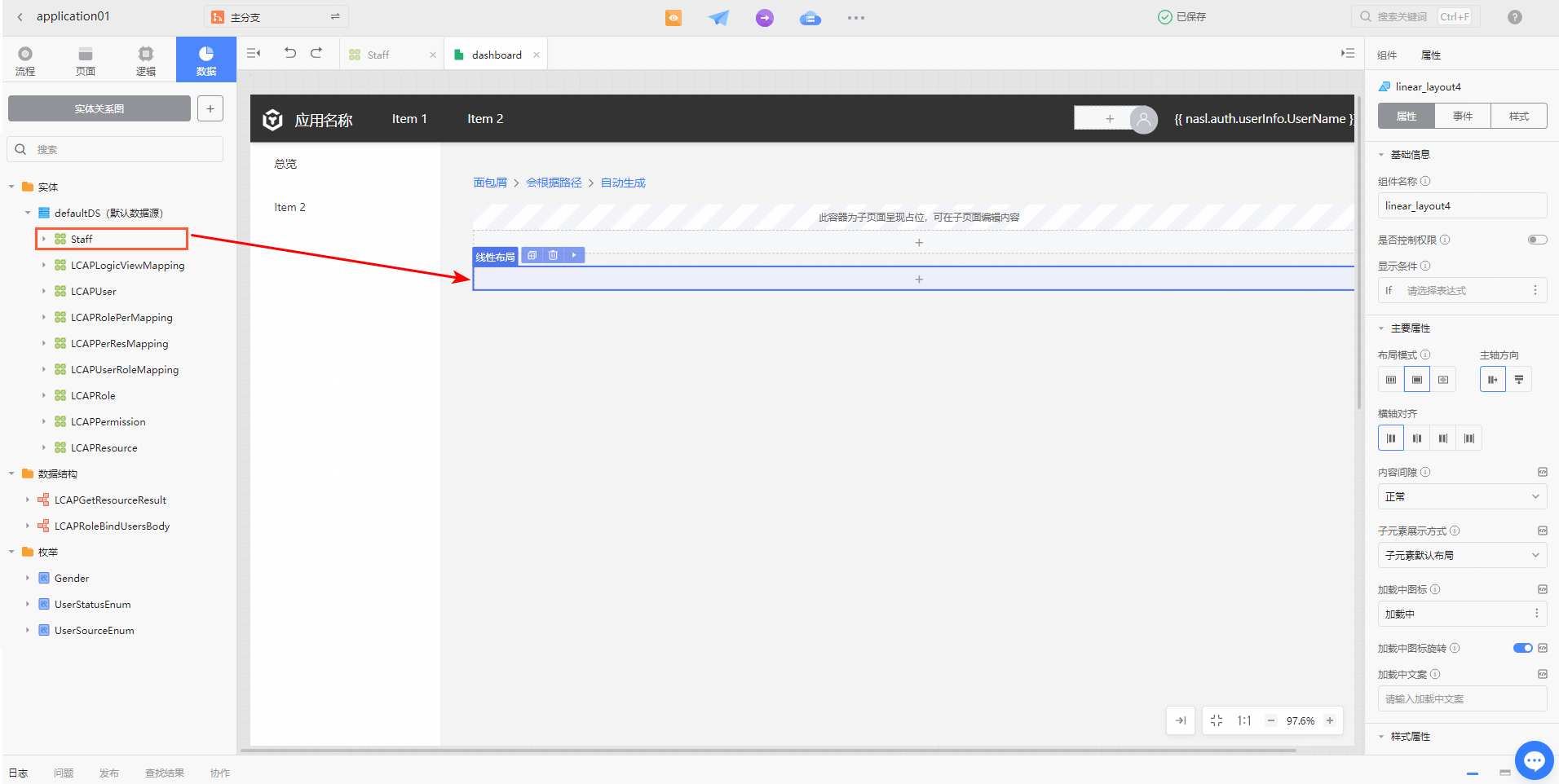This screenshot has height=784, width=1559.
Task: Toggle the right panel collapse icon
Action: click(1347, 53)
